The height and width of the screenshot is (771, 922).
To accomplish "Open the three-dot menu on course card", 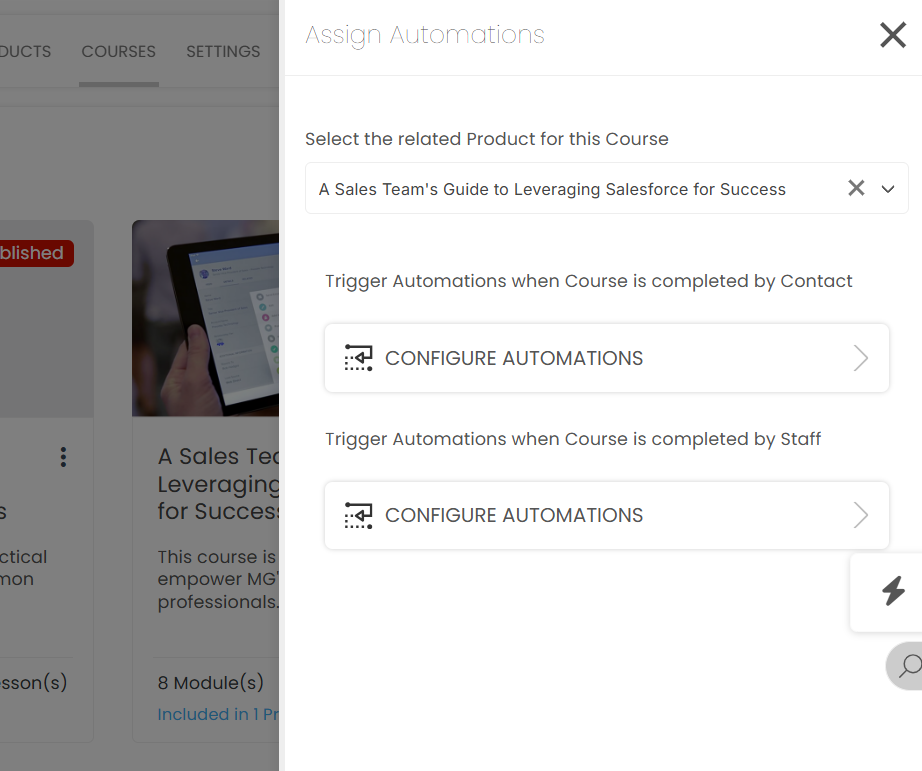I will 63,457.
